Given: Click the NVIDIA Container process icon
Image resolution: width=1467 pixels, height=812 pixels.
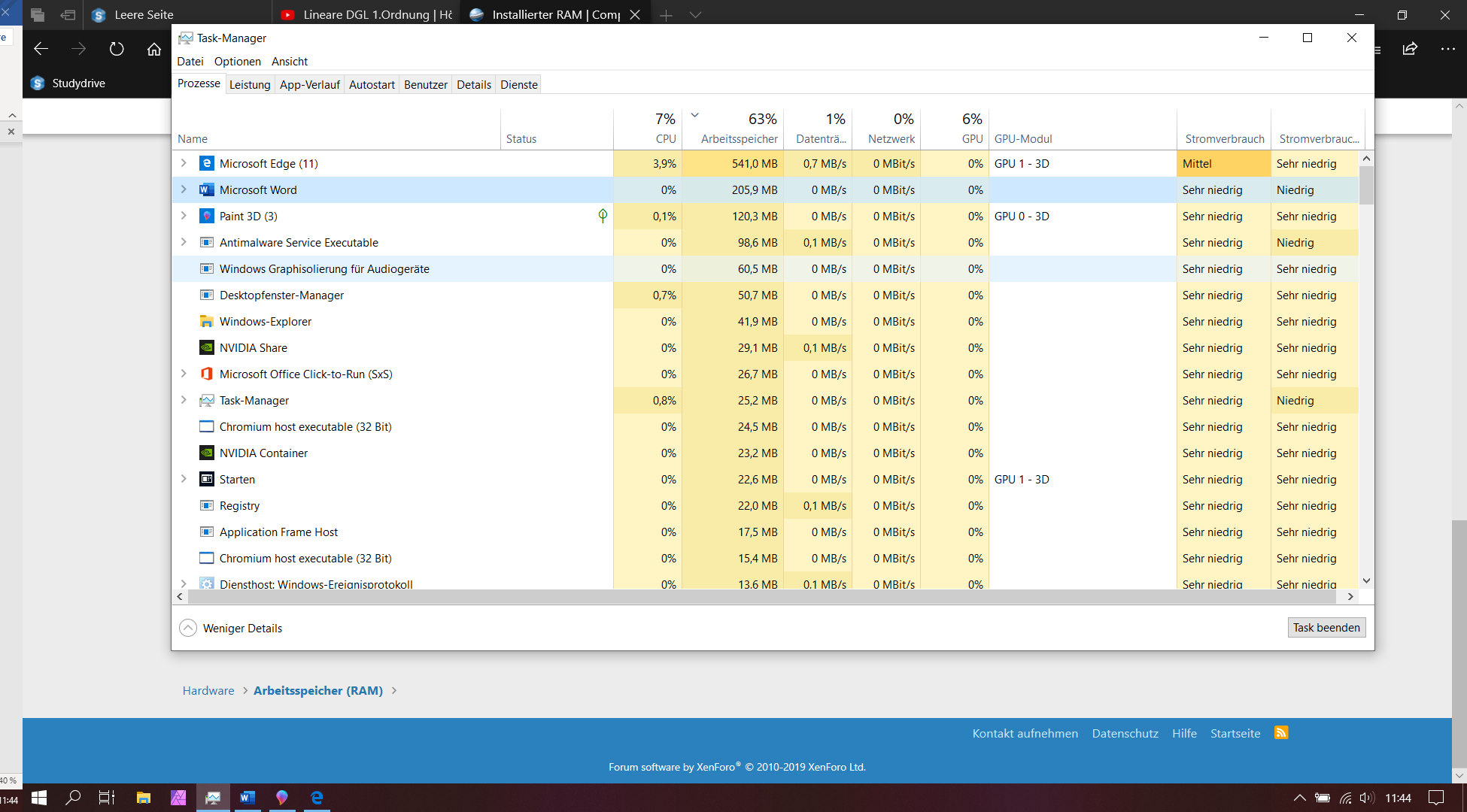Looking at the screenshot, I should pyautogui.click(x=207, y=453).
